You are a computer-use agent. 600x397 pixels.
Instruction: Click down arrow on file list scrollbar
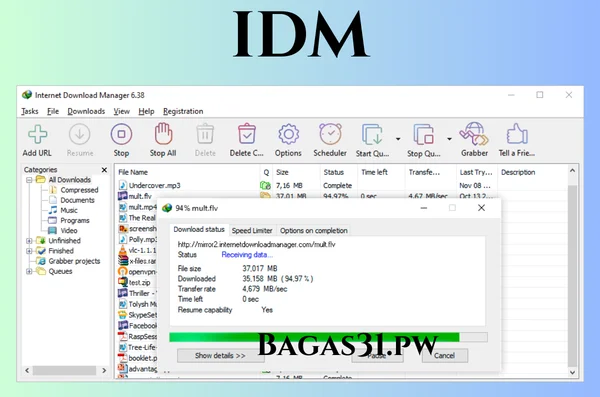[x=572, y=372]
